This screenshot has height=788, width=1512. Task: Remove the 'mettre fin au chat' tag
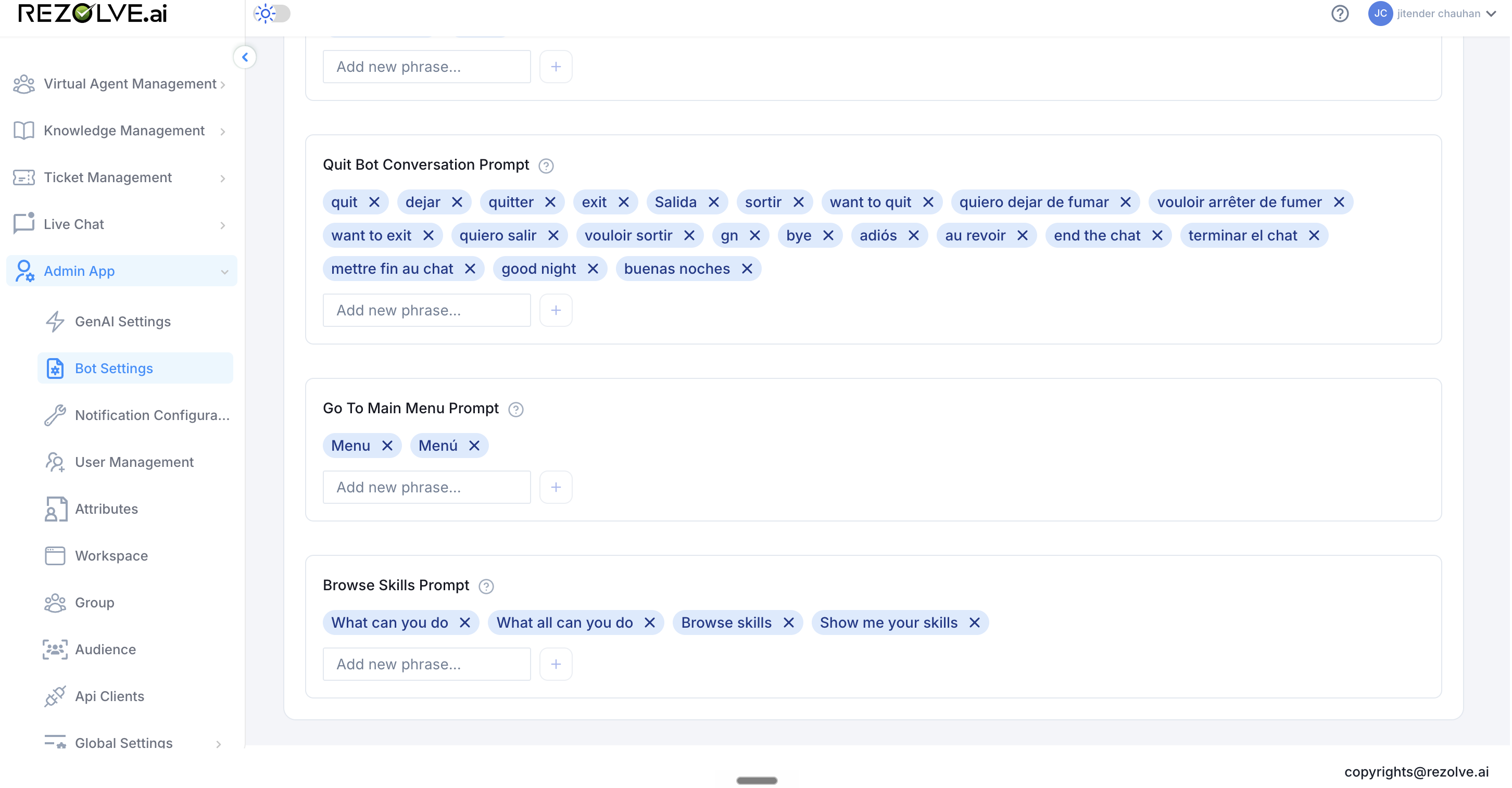(470, 269)
